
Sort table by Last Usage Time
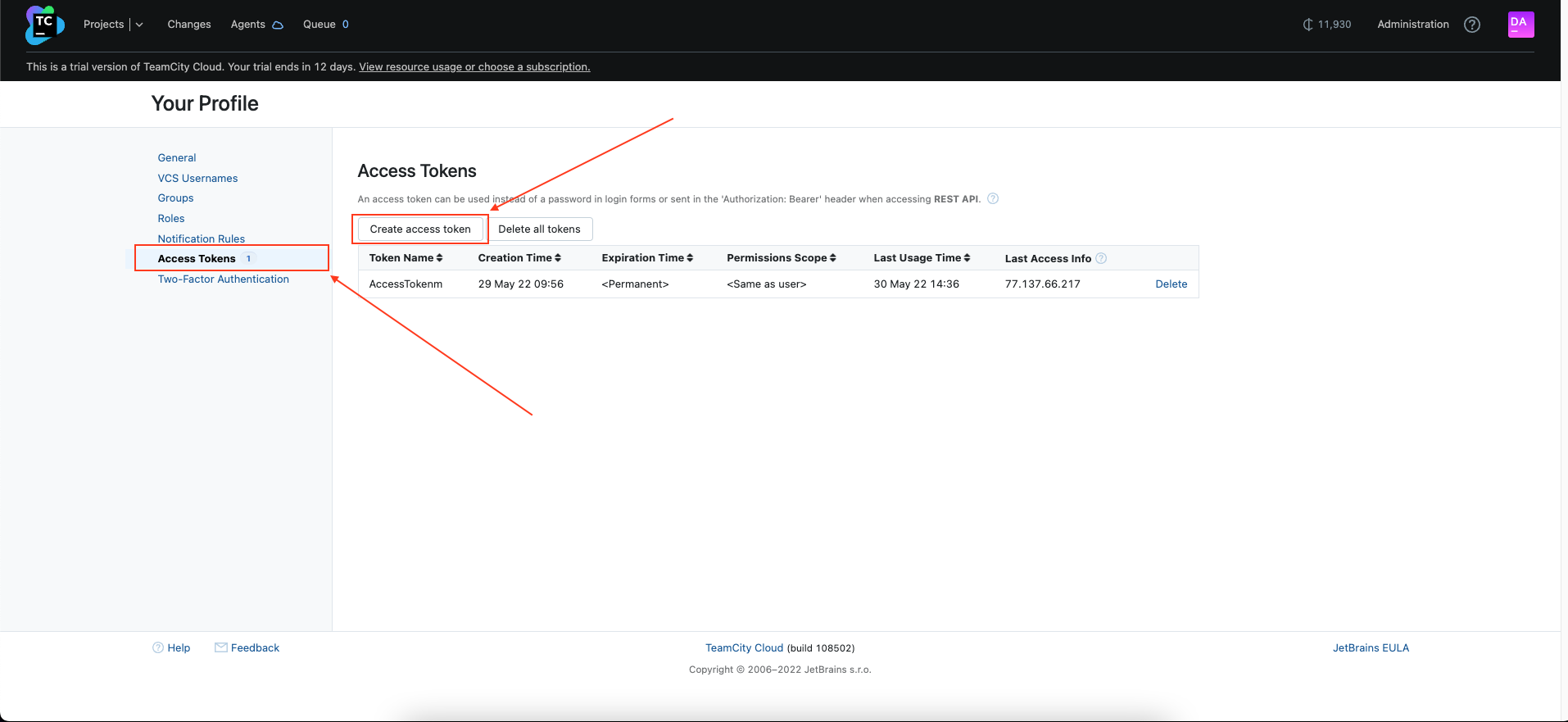(x=922, y=258)
